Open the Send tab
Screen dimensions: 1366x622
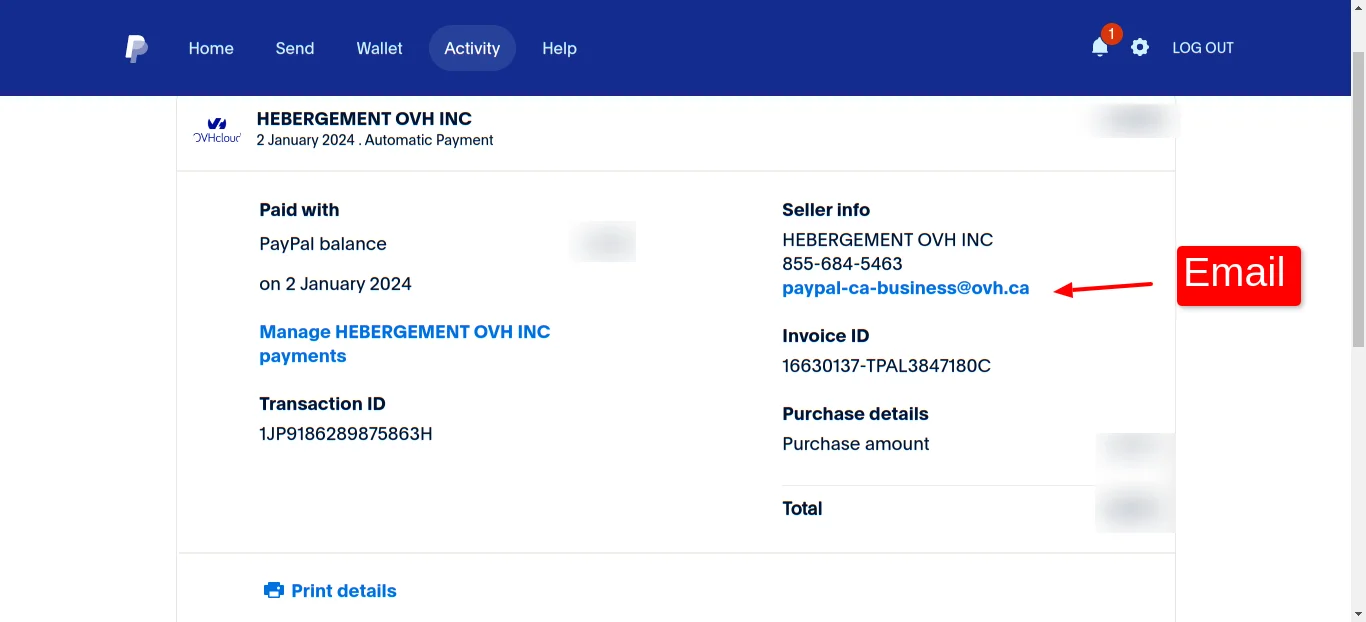point(295,48)
